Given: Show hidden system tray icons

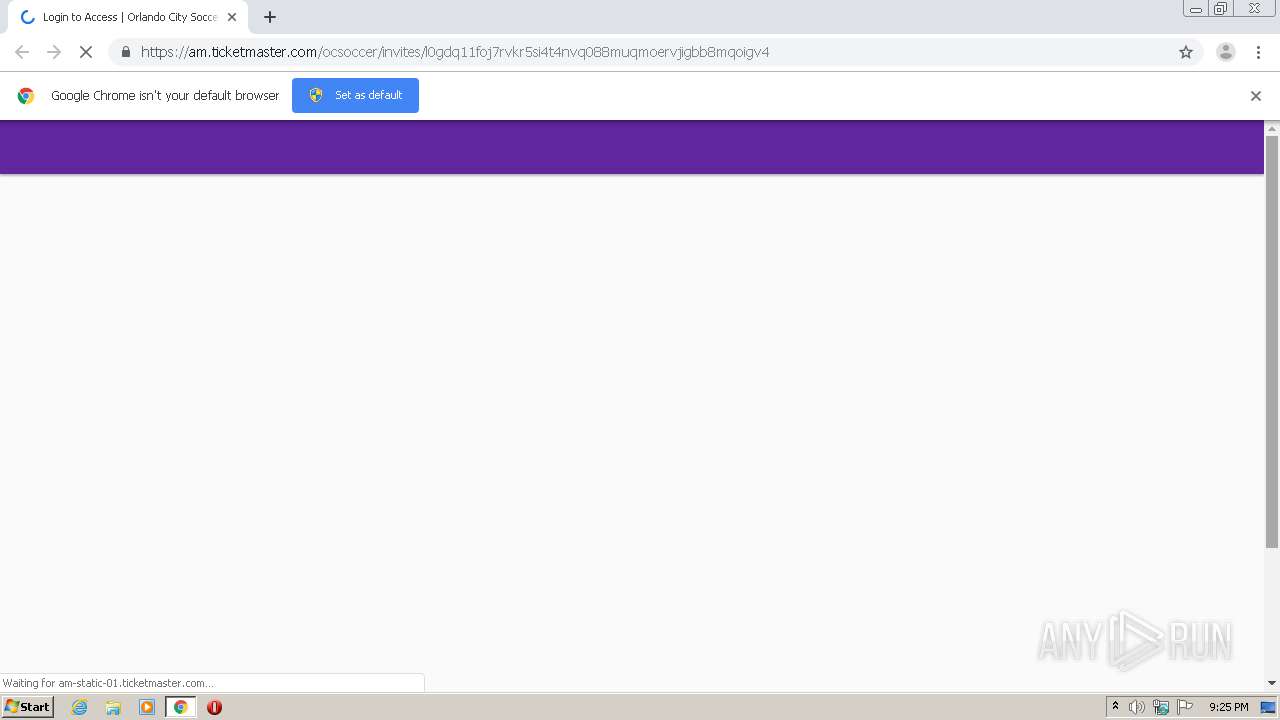Looking at the screenshot, I should click(x=1115, y=707).
